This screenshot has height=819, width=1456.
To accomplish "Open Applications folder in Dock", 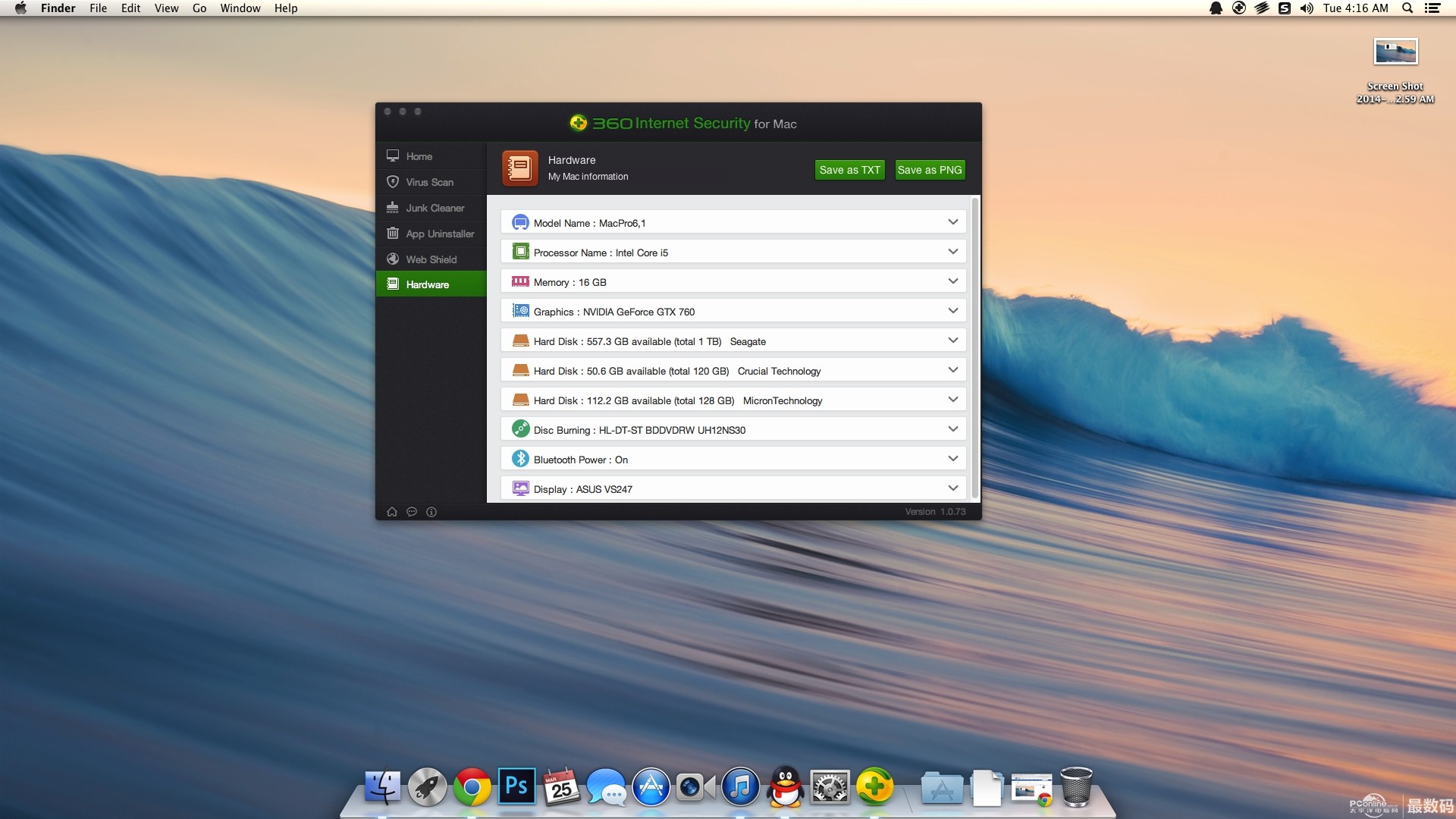I will click(x=942, y=789).
